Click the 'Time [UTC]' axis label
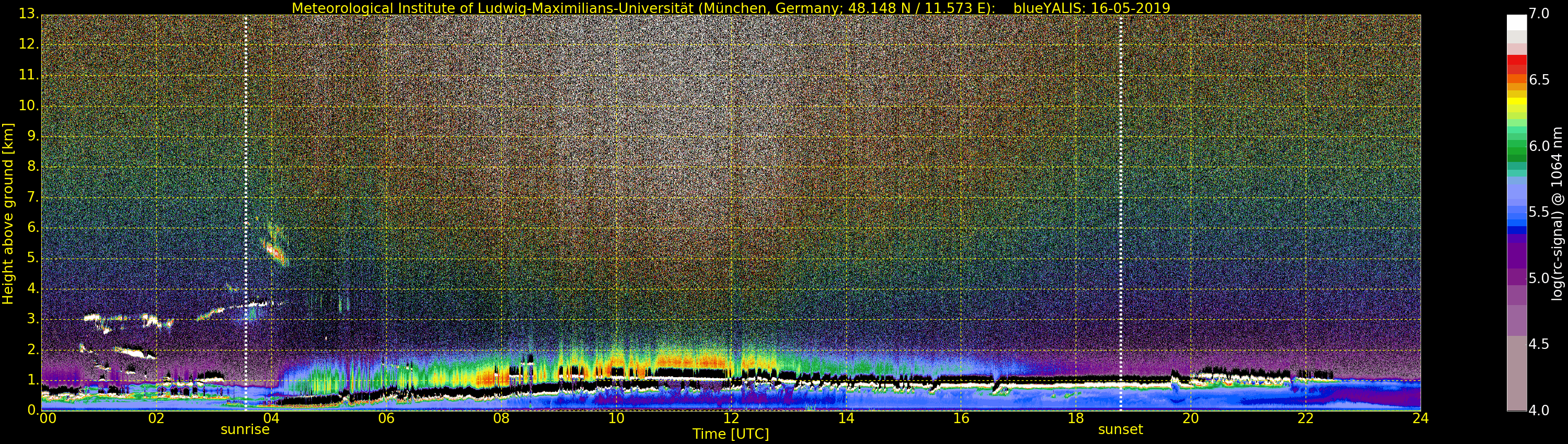The height and width of the screenshot is (444, 1568). 731,434
